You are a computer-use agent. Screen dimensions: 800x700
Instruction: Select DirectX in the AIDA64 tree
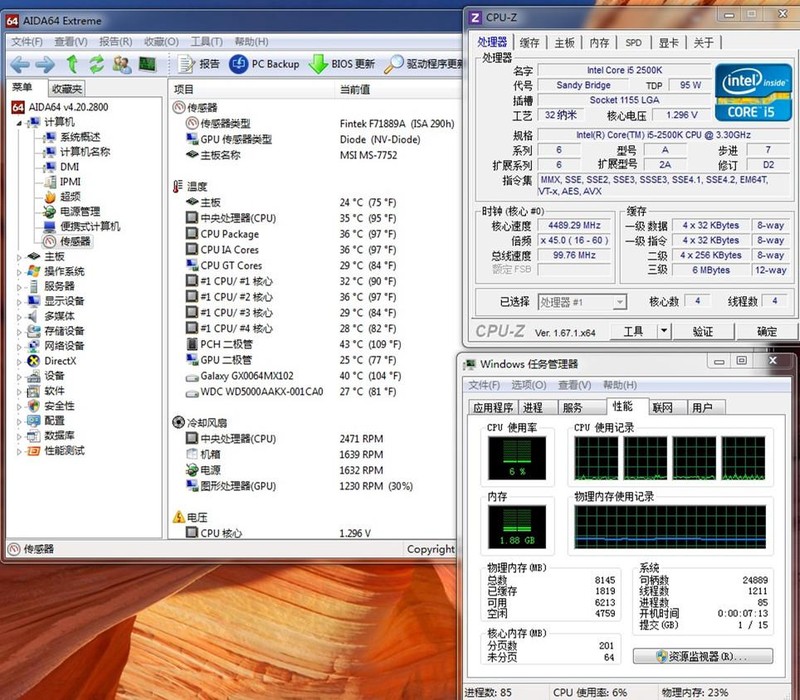click(x=60, y=361)
